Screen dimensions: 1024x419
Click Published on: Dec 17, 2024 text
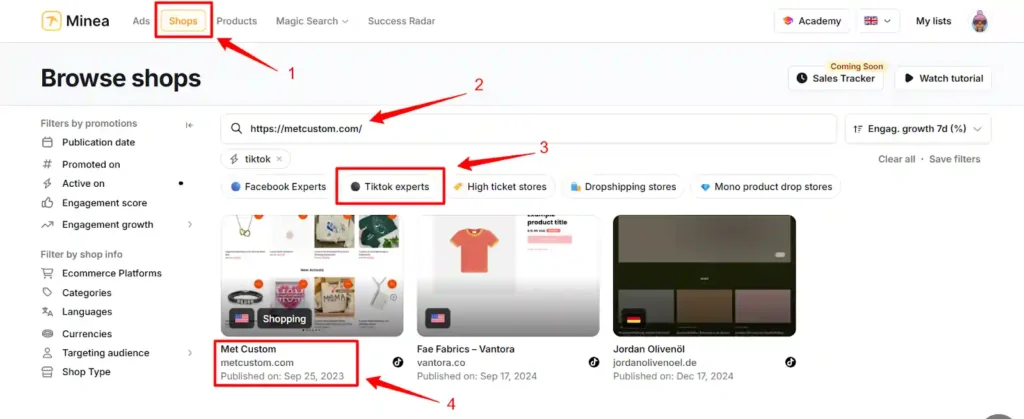tap(673, 377)
